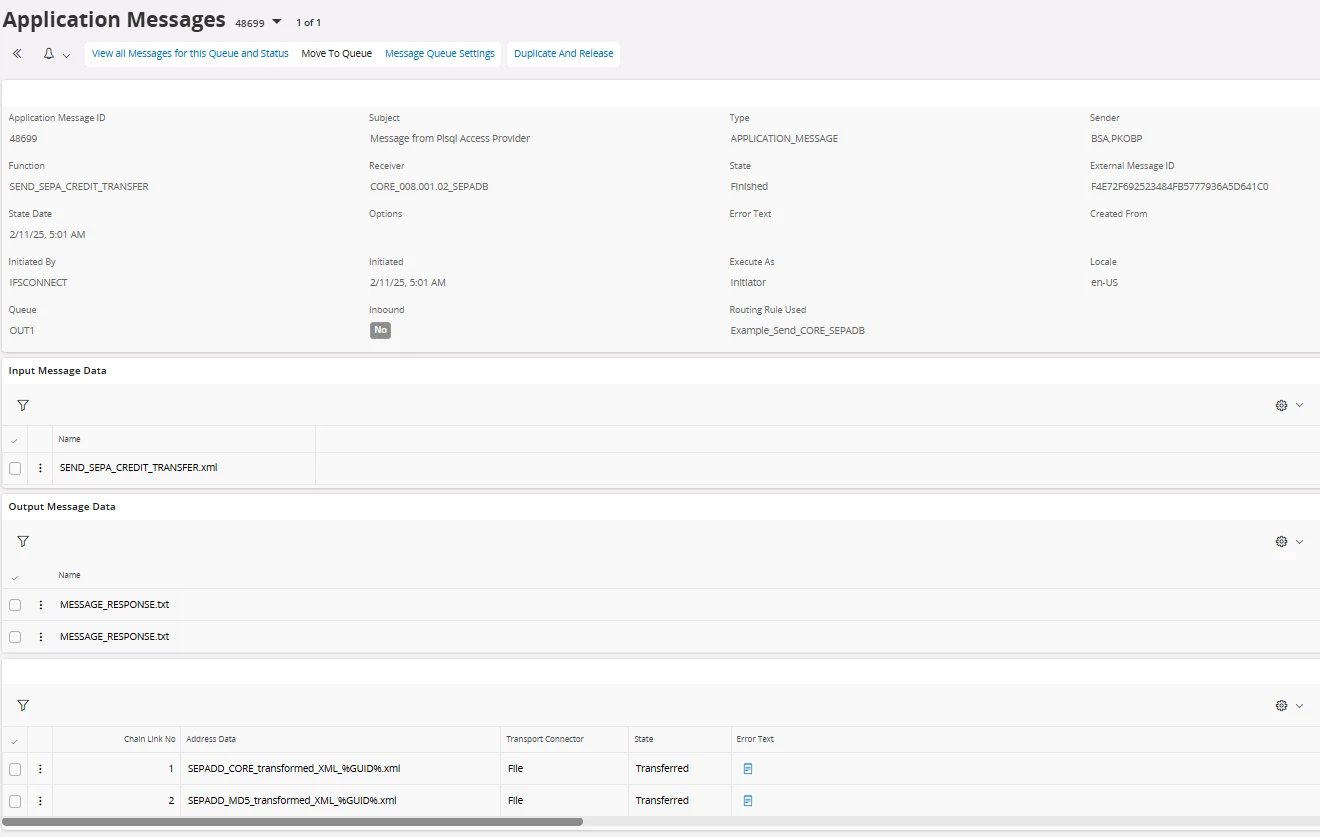This screenshot has height=837, width=1320.
Task: Expand gear dropdown in chain link table
Action: pyautogui.click(x=1299, y=705)
